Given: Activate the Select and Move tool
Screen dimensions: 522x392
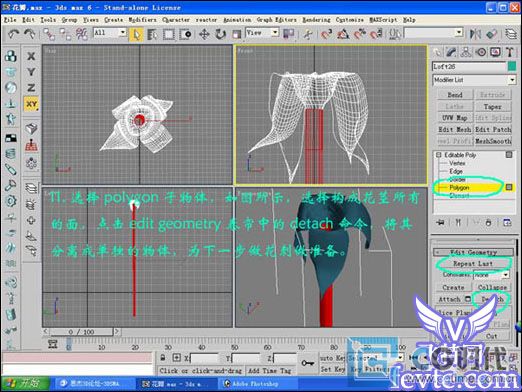Looking at the screenshot, I should [204, 34].
